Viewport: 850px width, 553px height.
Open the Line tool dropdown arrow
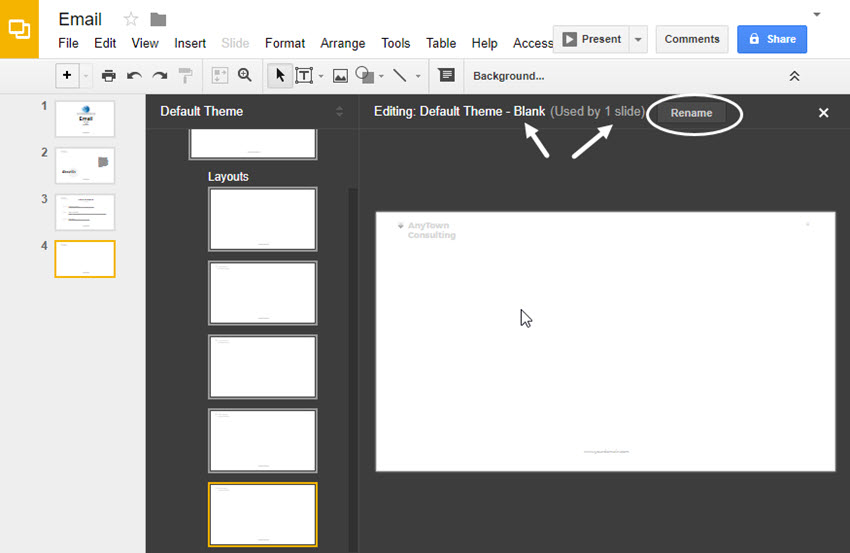(418, 76)
